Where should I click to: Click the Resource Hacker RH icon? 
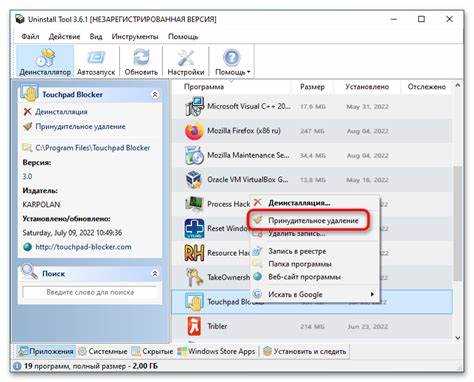click(194, 253)
